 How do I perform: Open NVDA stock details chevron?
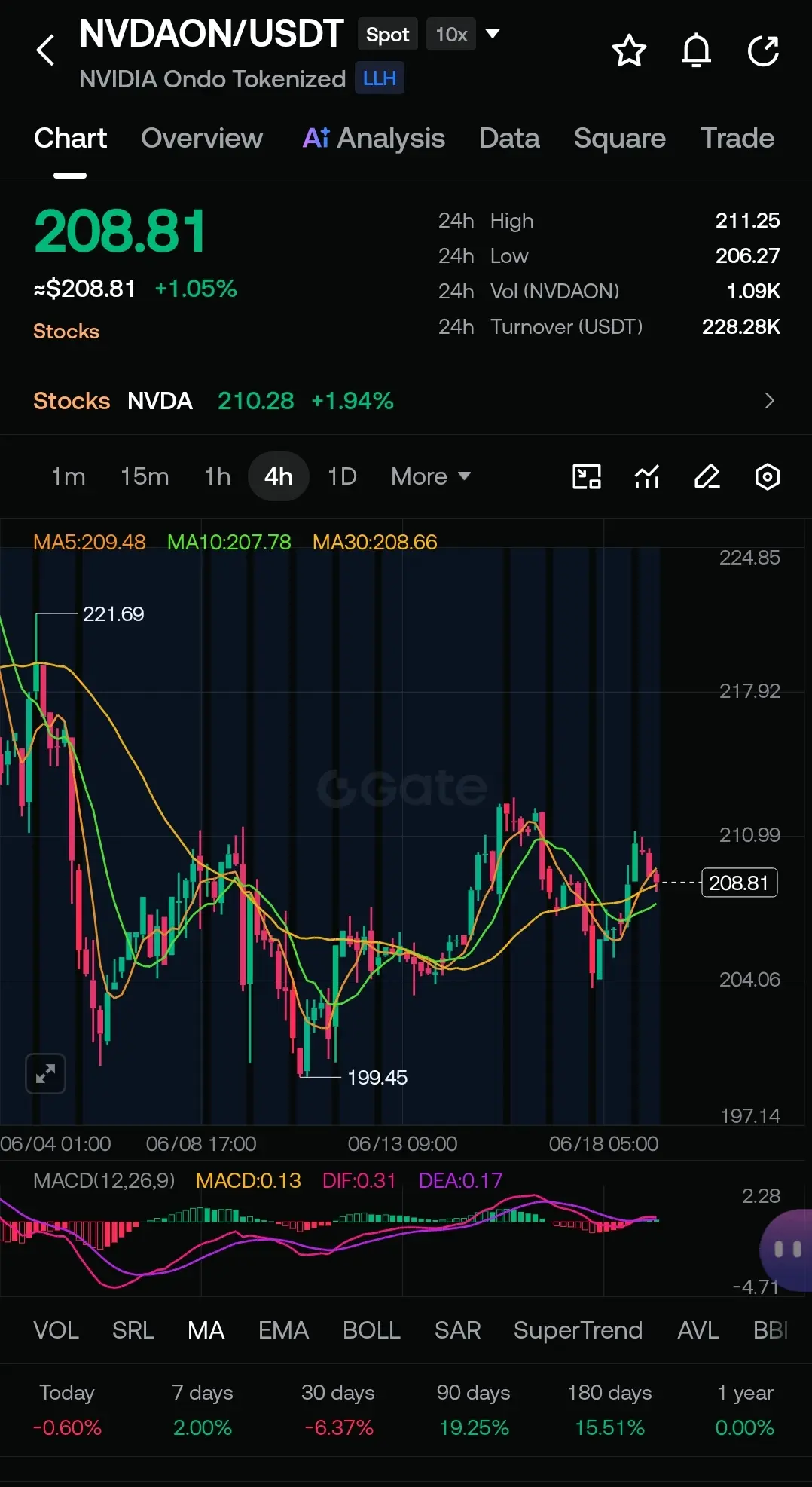click(769, 401)
